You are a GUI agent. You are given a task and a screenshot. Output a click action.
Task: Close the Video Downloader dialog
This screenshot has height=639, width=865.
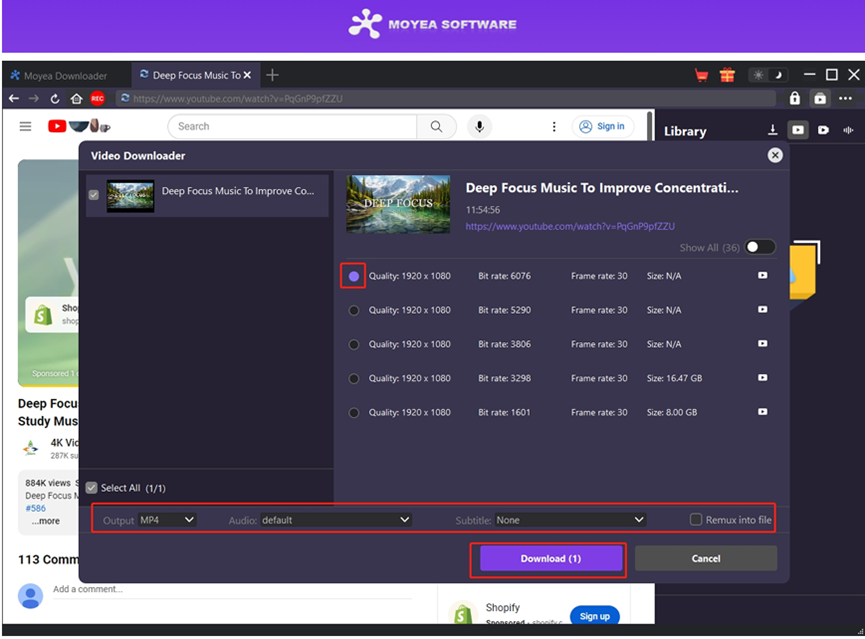(774, 155)
